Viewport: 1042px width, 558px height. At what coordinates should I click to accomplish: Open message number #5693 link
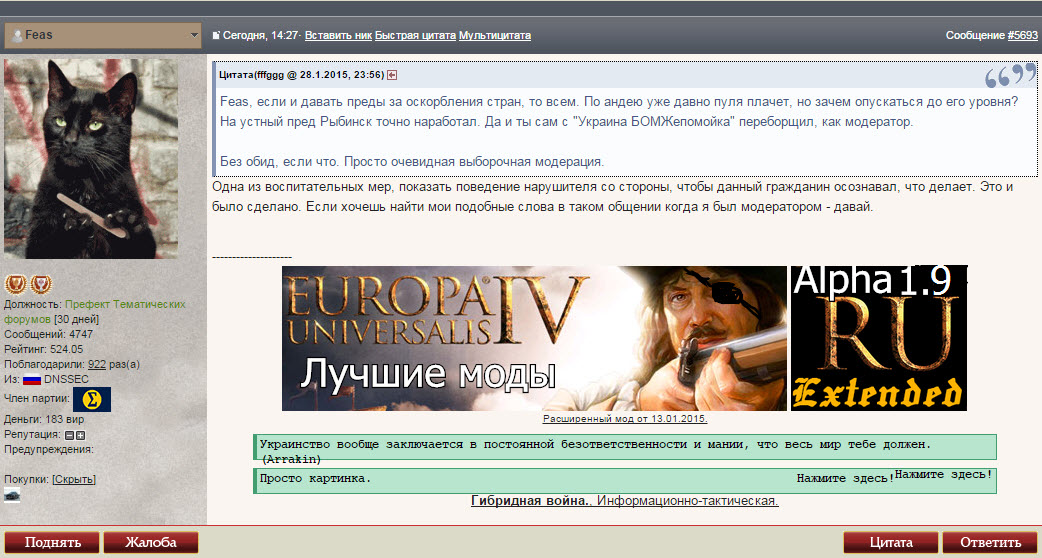pyautogui.click(x=1022, y=35)
